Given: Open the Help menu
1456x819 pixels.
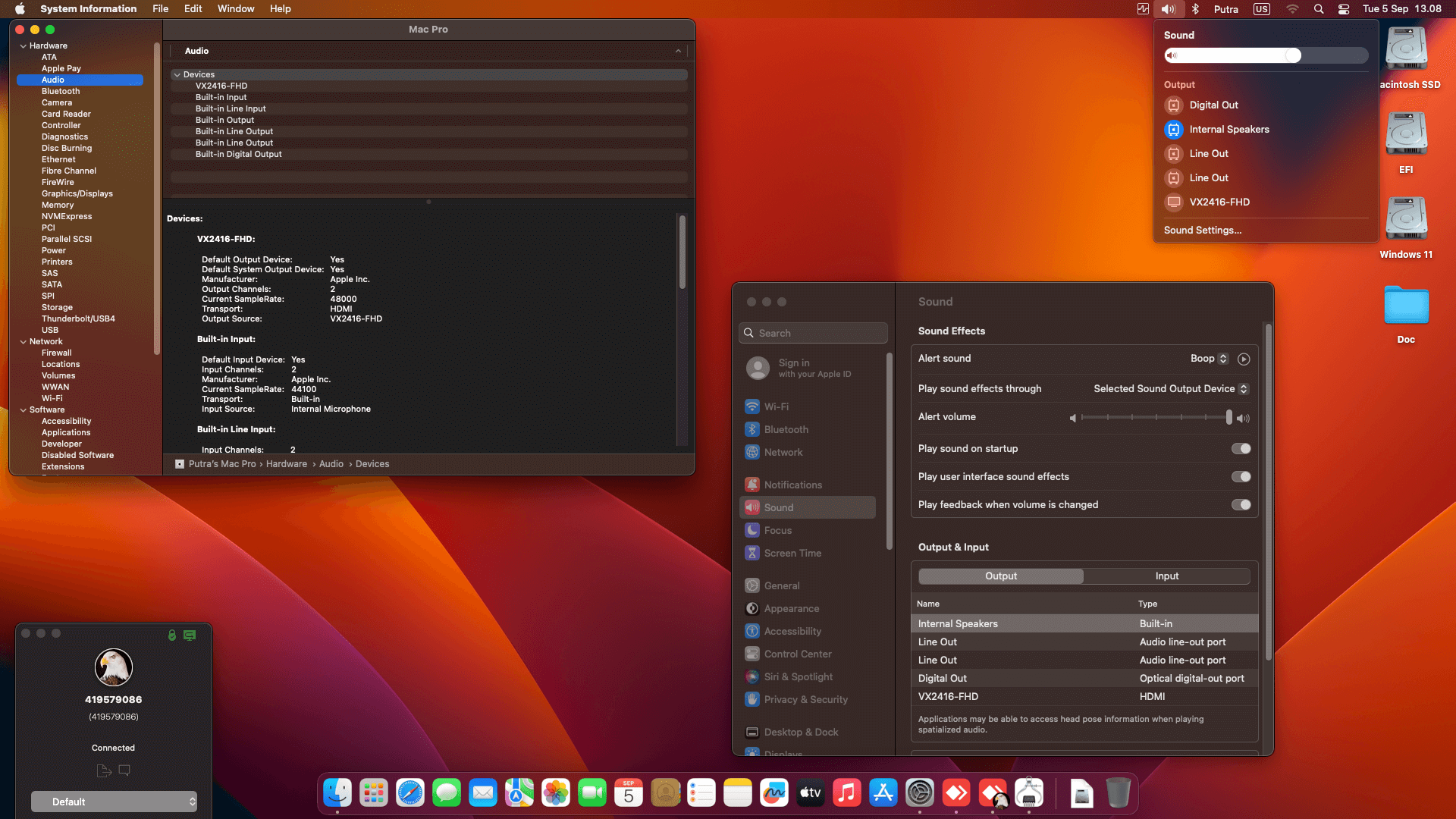Looking at the screenshot, I should tap(281, 9).
